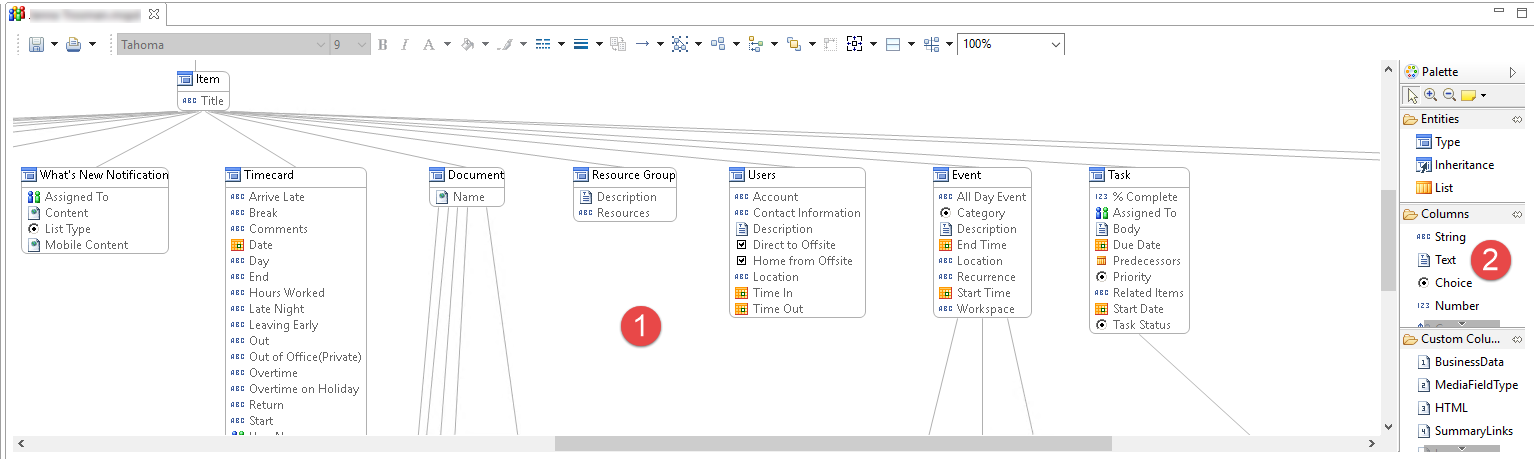The height and width of the screenshot is (459, 1534).
Task: Click the Font Color icon
Action: [x=429, y=45]
